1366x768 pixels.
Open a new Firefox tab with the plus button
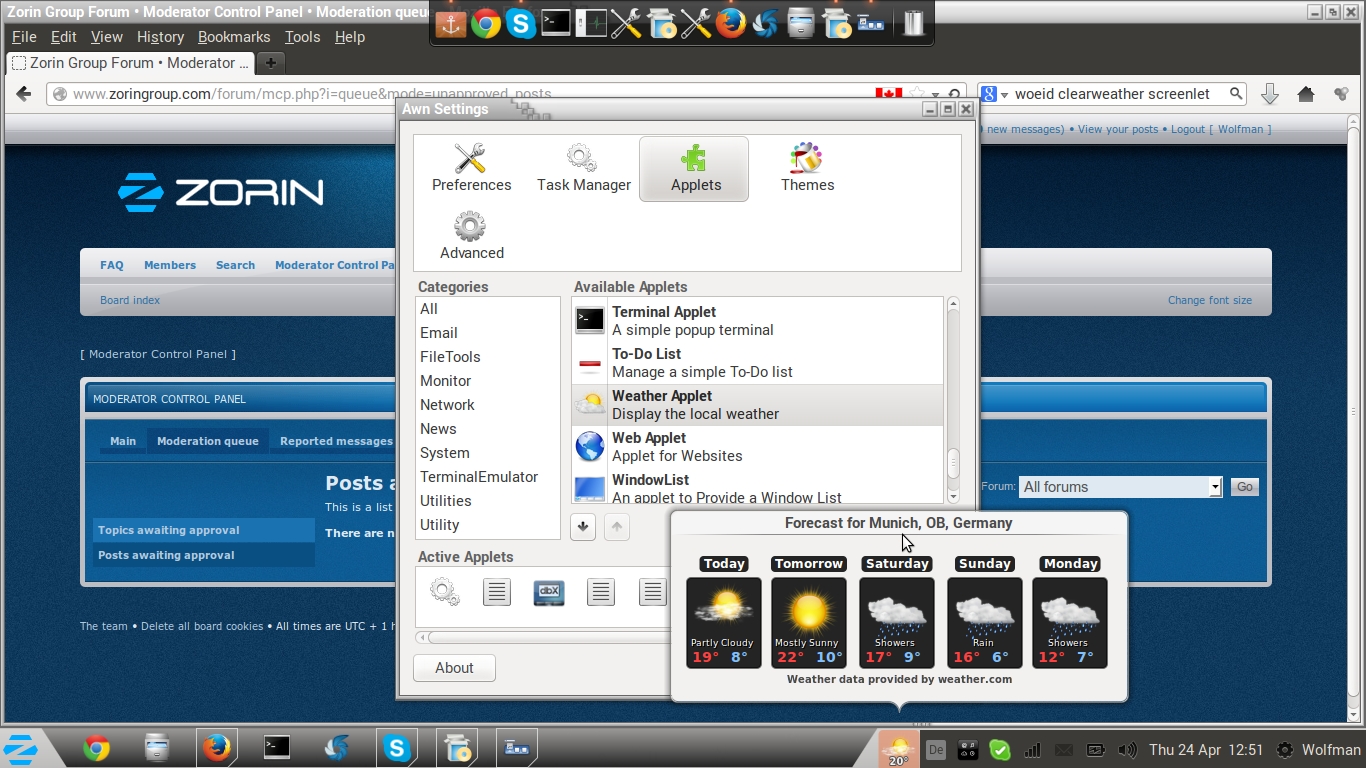coord(270,63)
